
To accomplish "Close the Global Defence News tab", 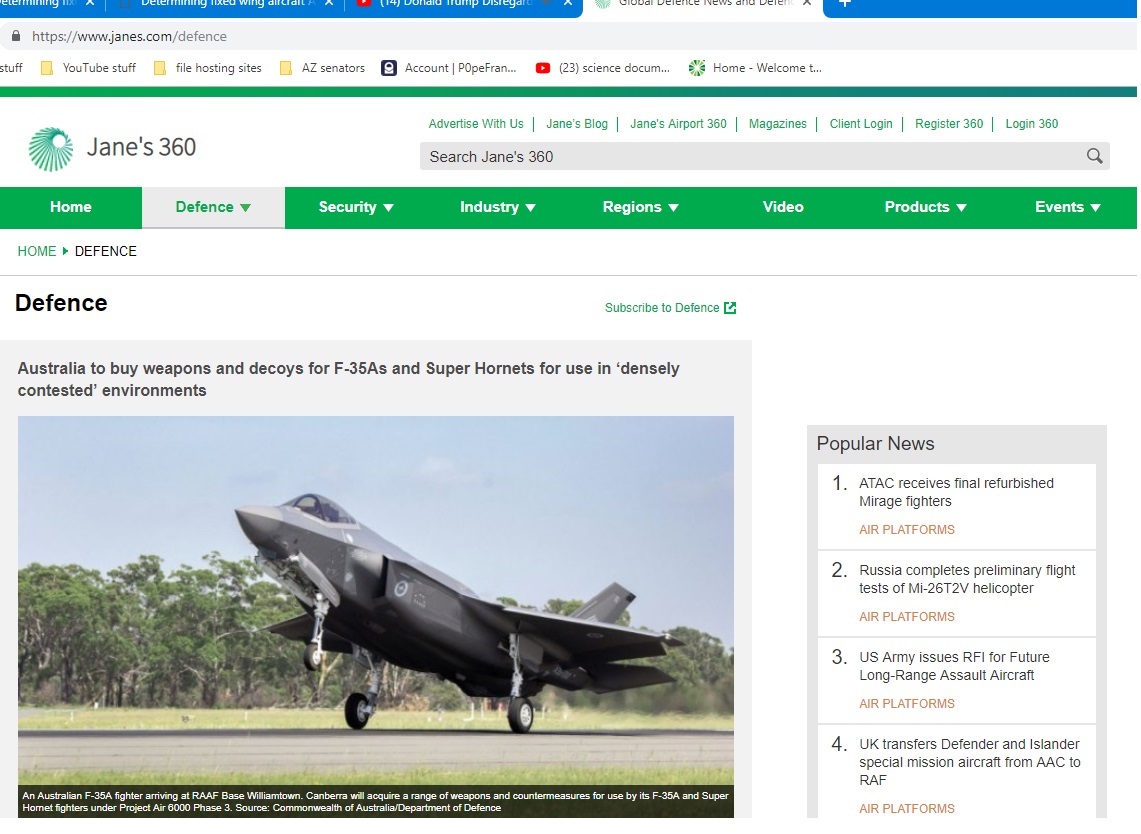I will [x=808, y=4].
